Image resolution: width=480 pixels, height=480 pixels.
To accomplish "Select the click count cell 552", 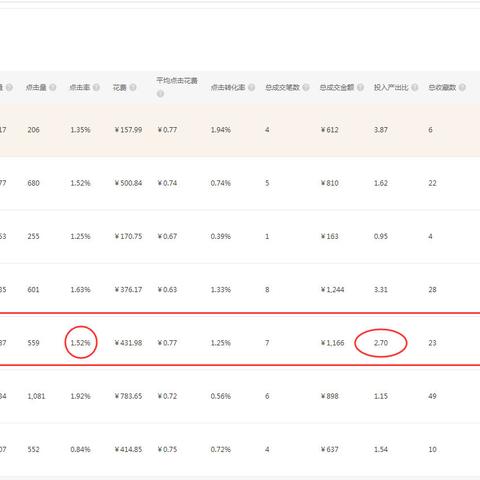I will (33, 450).
